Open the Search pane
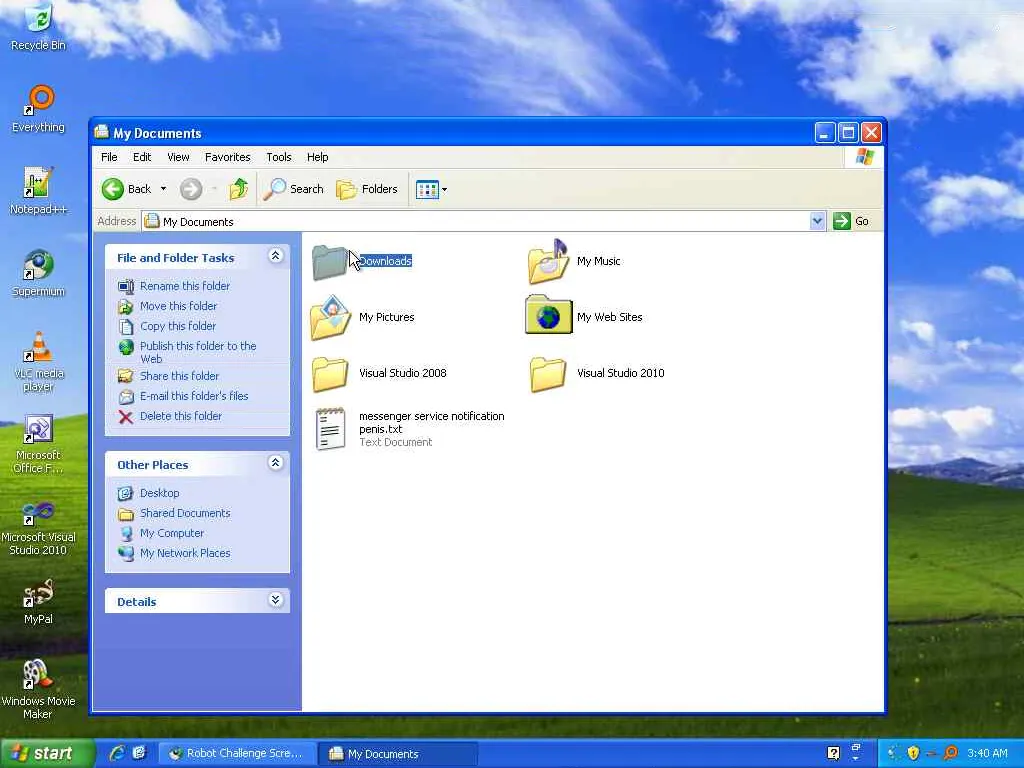This screenshot has width=1024, height=768. (x=293, y=189)
